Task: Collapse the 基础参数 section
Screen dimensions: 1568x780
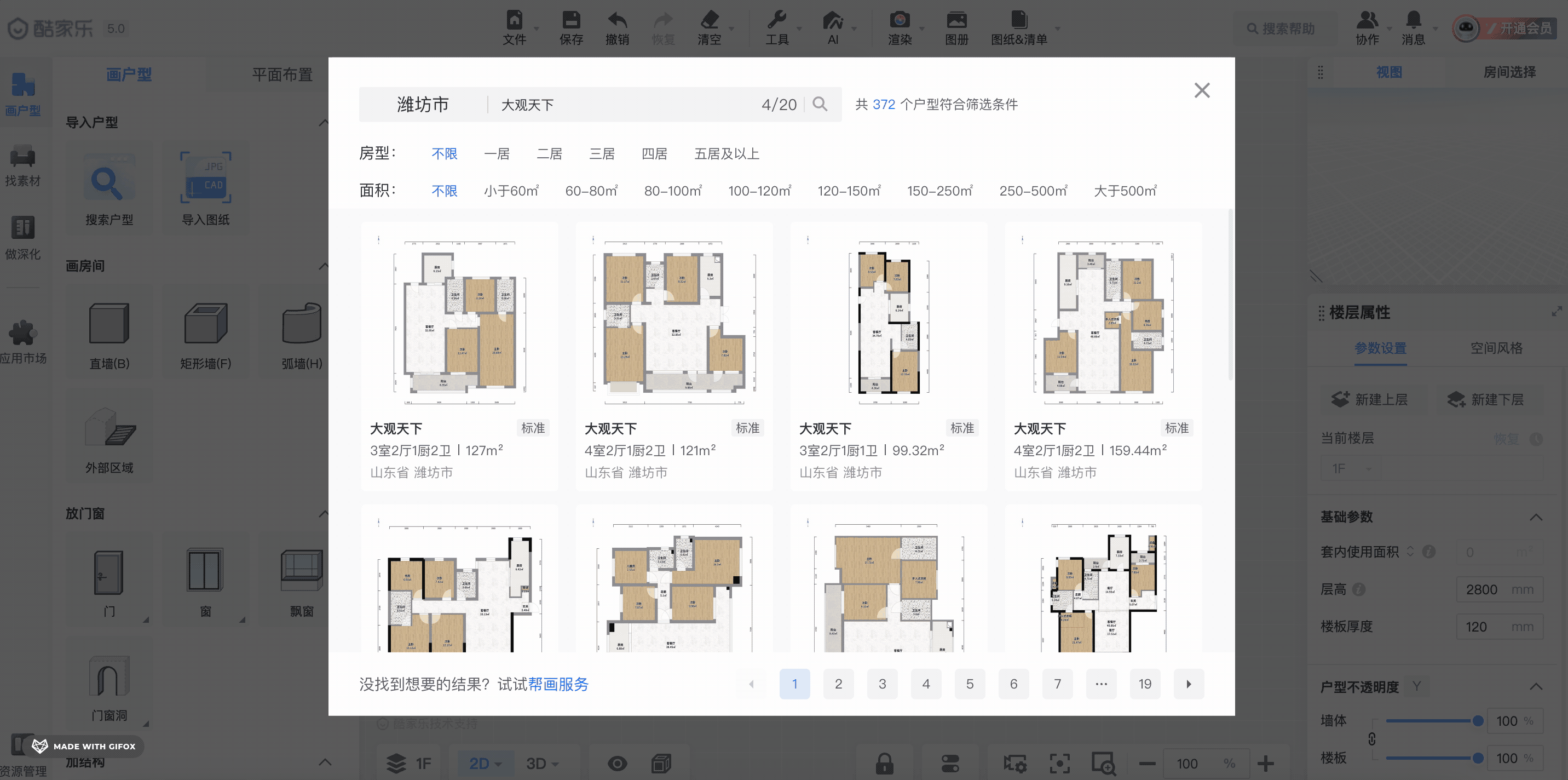Action: point(1536,517)
